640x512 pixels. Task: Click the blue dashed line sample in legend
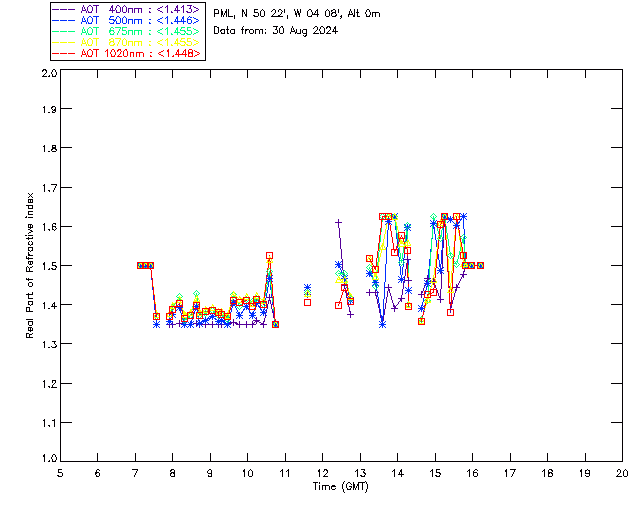click(64, 20)
